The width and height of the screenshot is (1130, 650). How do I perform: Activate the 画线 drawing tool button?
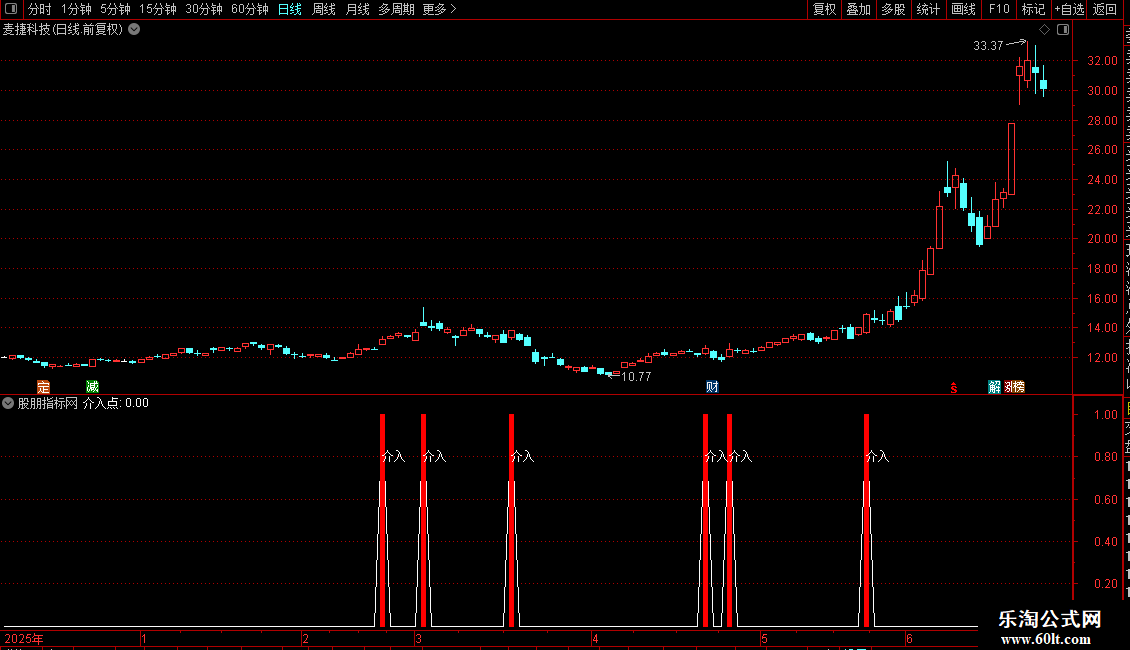tap(963, 9)
